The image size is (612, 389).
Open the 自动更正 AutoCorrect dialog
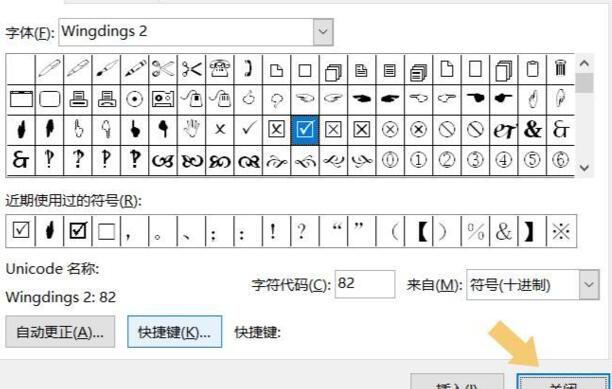[60, 332]
